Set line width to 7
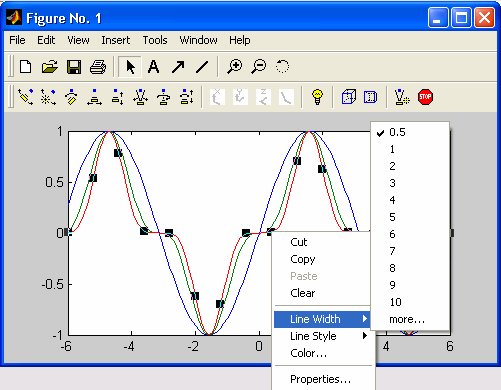Viewport: 501px width, 390px height. (x=410, y=251)
